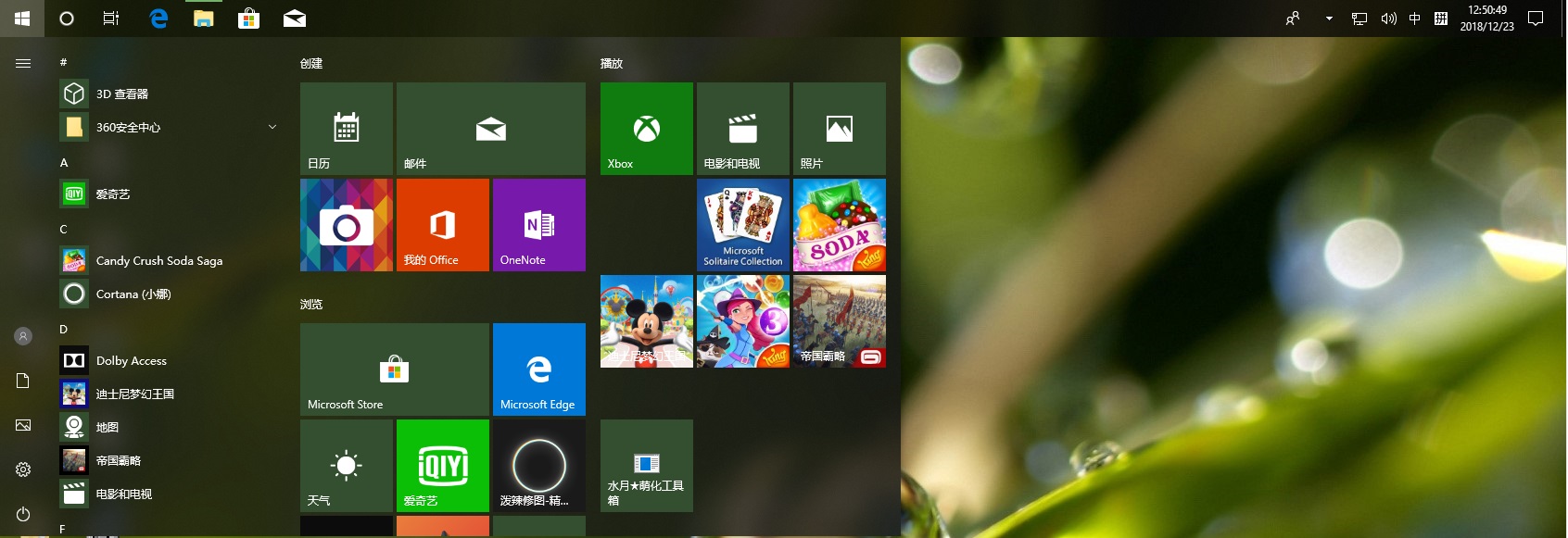Click the 播放 group header
Screen dimensions: 1568x538
click(x=612, y=63)
